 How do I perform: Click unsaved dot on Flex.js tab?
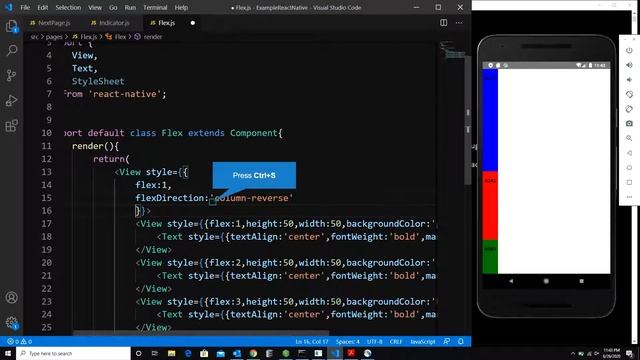(193, 23)
